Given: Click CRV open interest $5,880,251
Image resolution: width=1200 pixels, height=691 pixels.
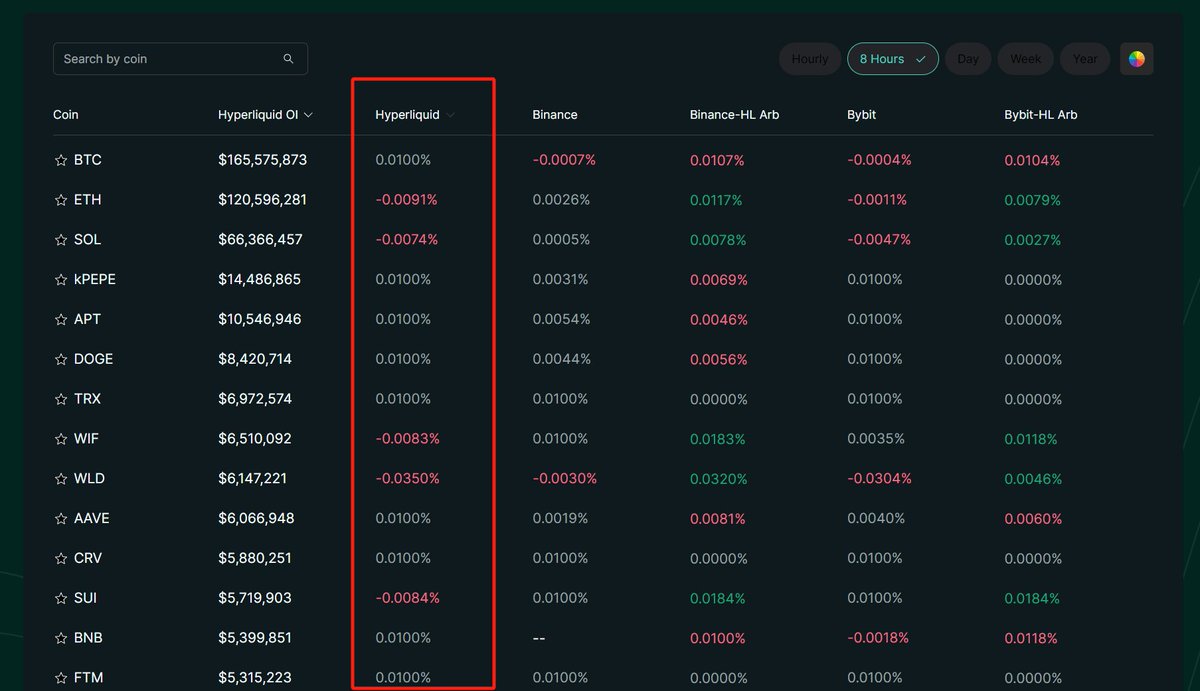Looking at the screenshot, I should 255,558.
